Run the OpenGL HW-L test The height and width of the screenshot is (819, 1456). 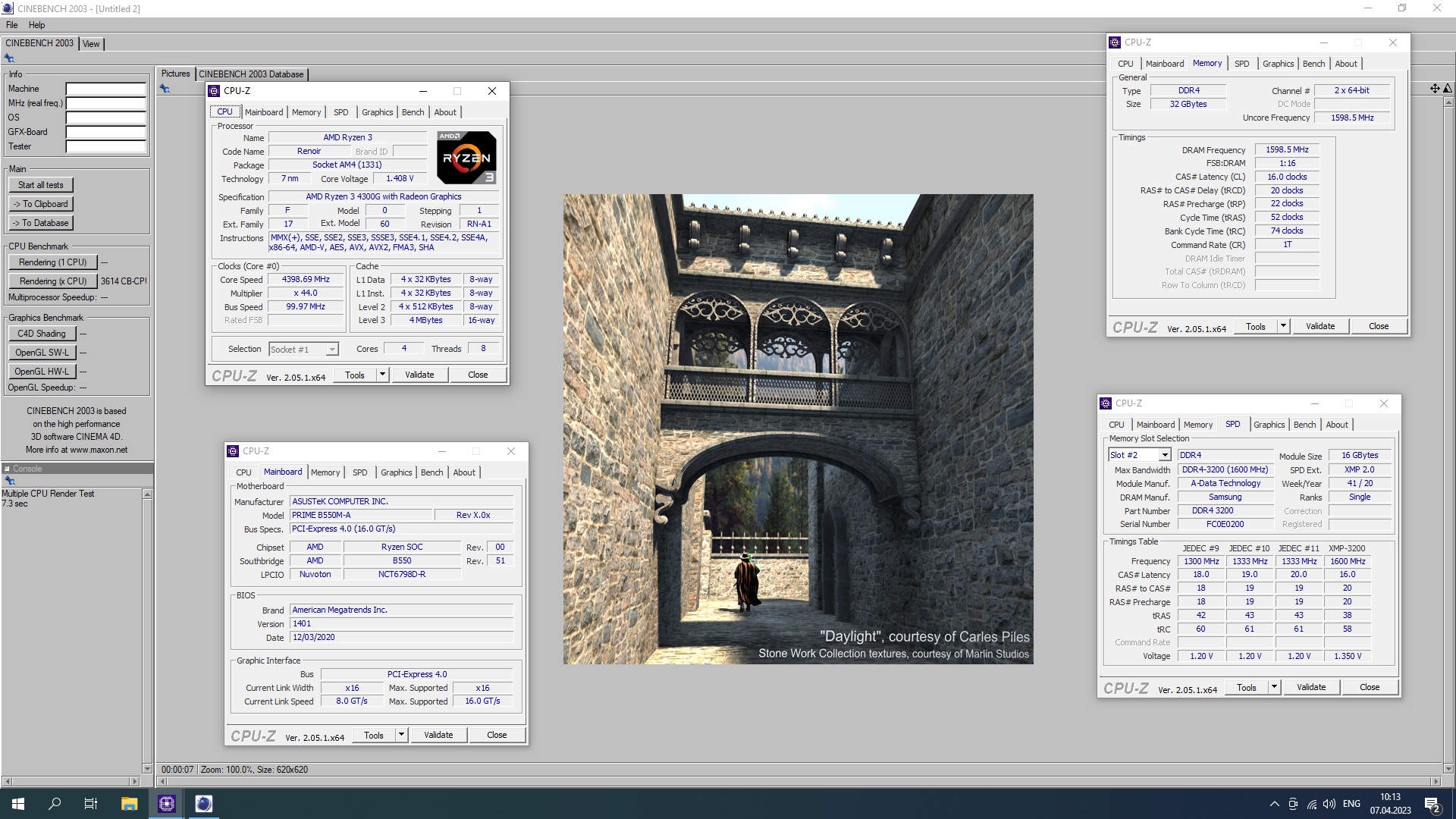42,372
